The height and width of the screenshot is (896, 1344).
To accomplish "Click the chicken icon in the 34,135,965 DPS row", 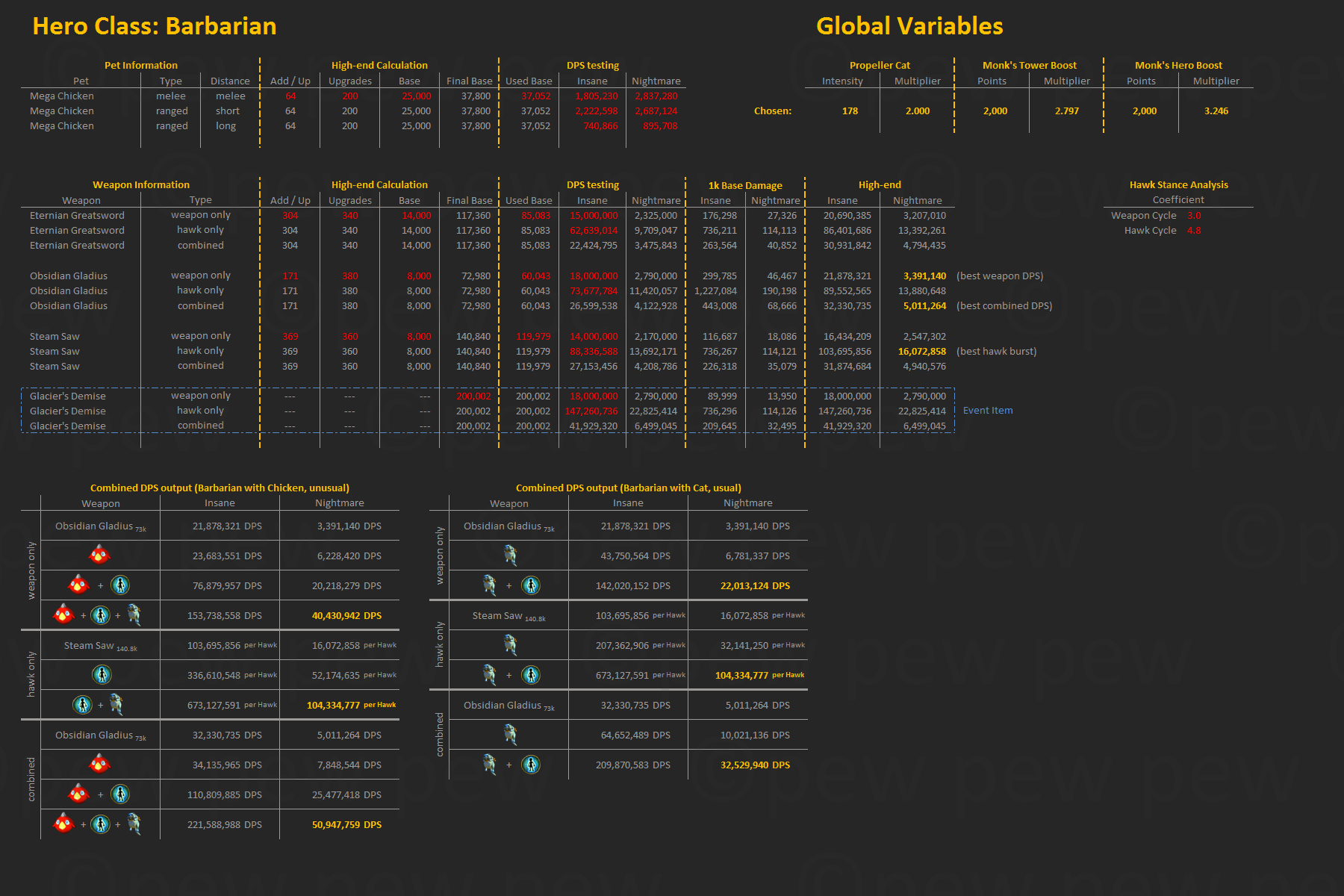I will click(99, 765).
